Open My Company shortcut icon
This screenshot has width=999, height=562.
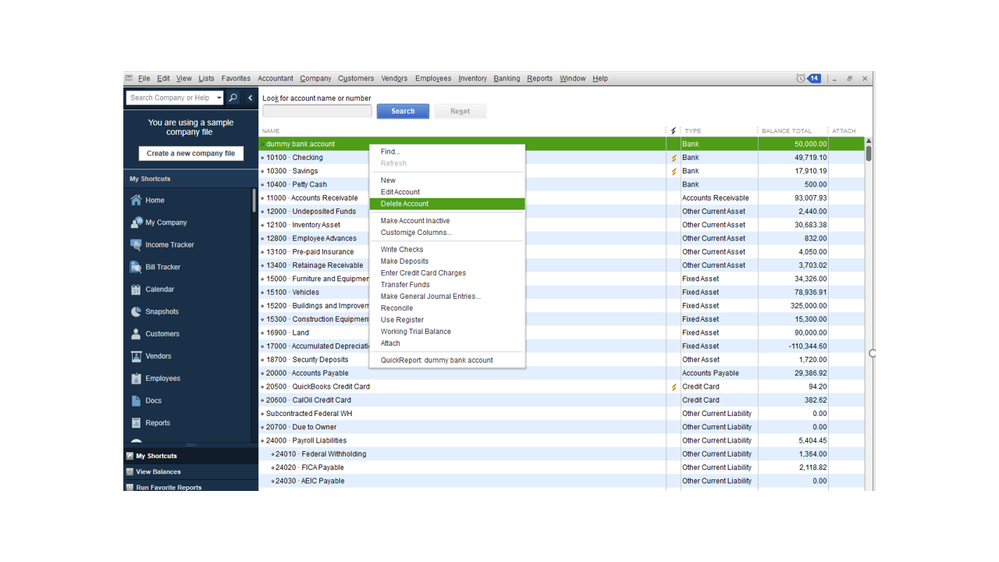(136, 222)
